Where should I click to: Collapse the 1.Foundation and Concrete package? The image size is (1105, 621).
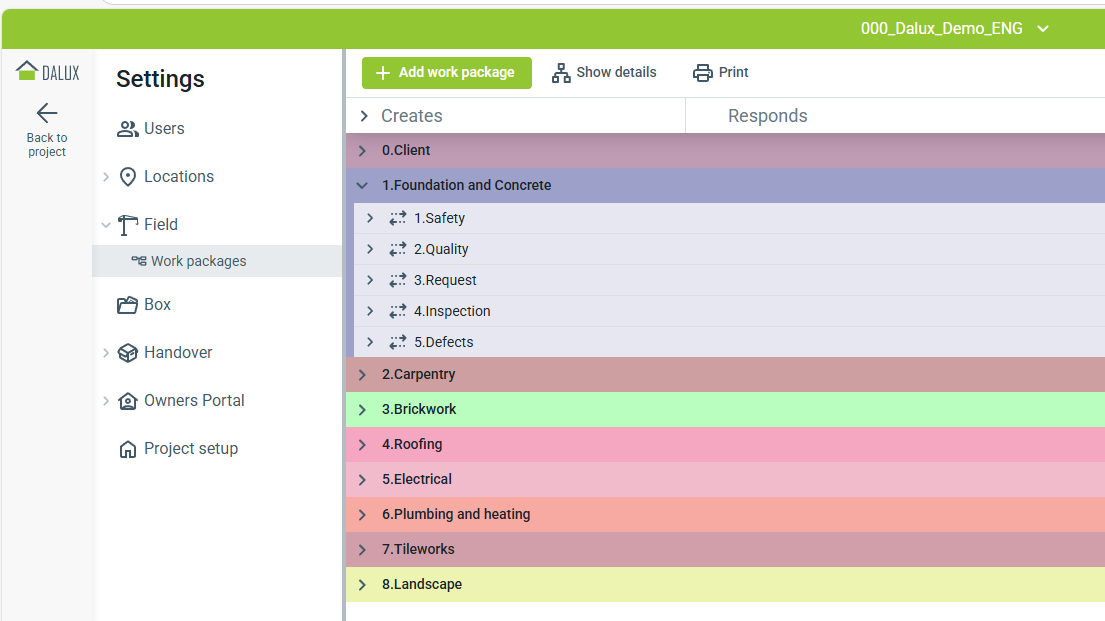click(x=363, y=186)
